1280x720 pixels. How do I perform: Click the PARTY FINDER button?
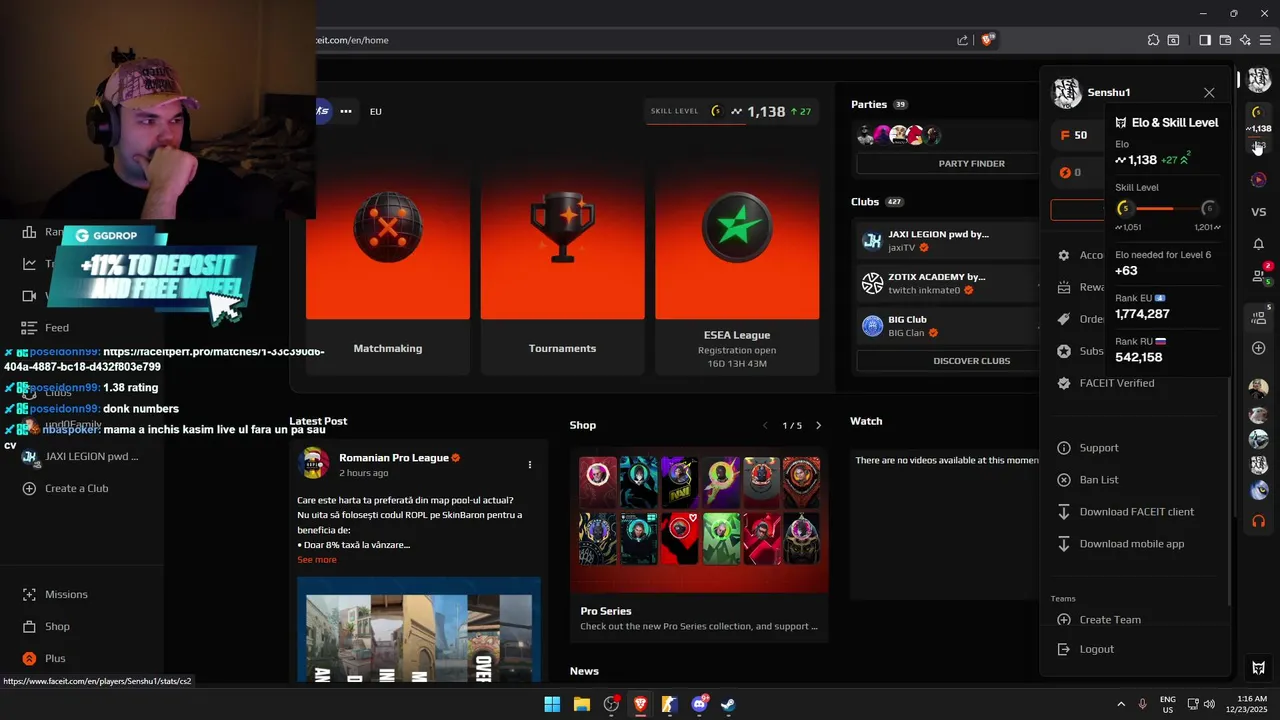(971, 163)
